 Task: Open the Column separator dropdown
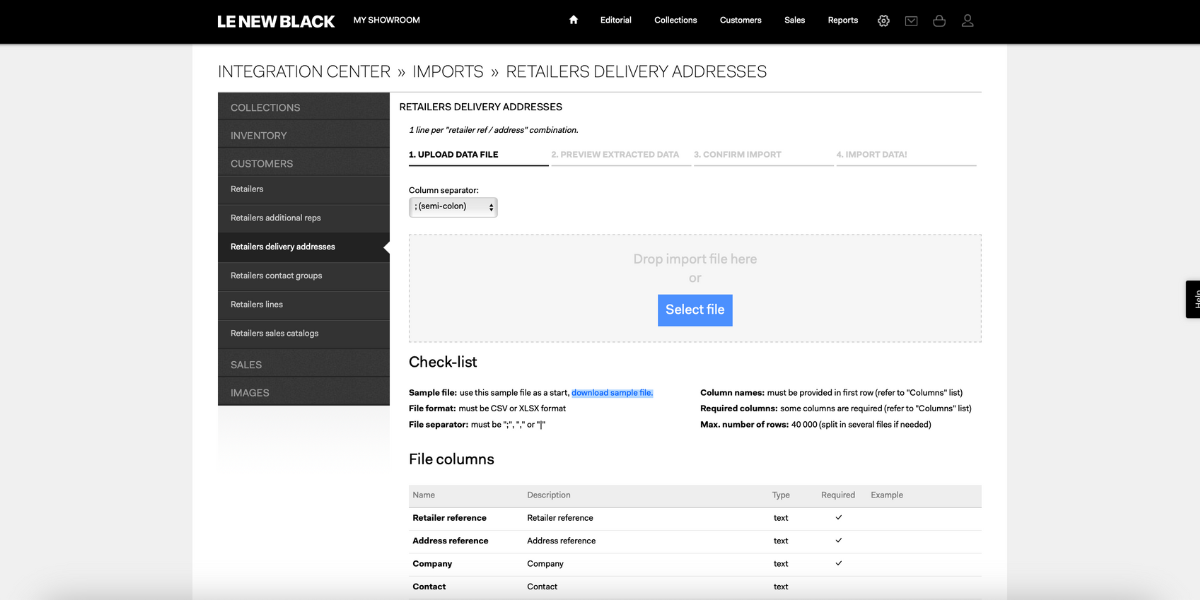453,207
